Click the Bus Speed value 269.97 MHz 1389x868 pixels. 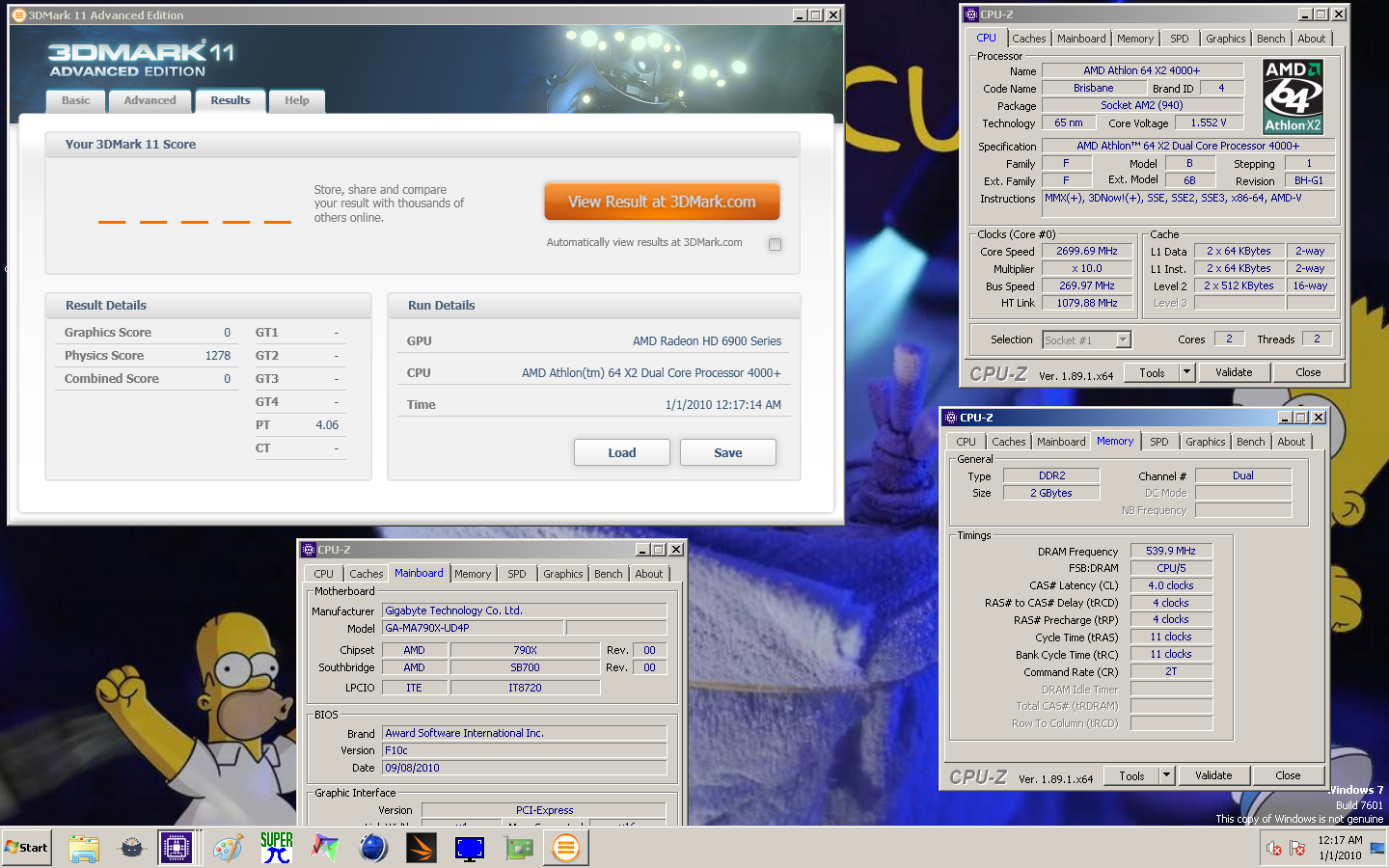[x=1087, y=285]
